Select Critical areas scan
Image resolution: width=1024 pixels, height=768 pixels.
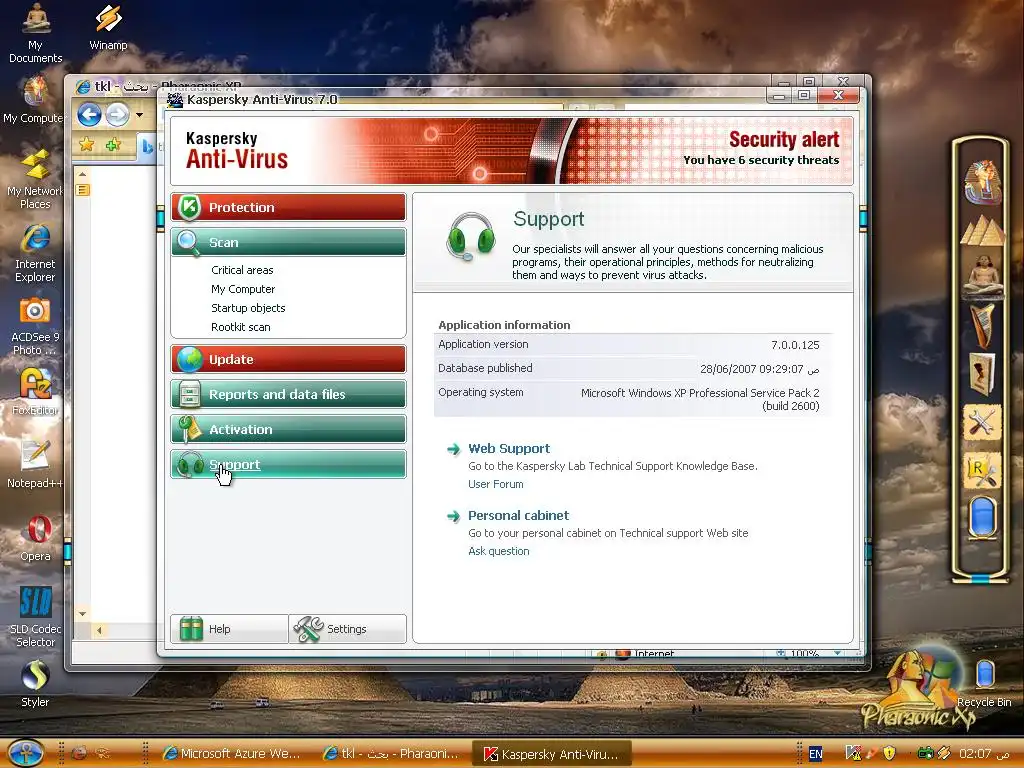(242, 270)
